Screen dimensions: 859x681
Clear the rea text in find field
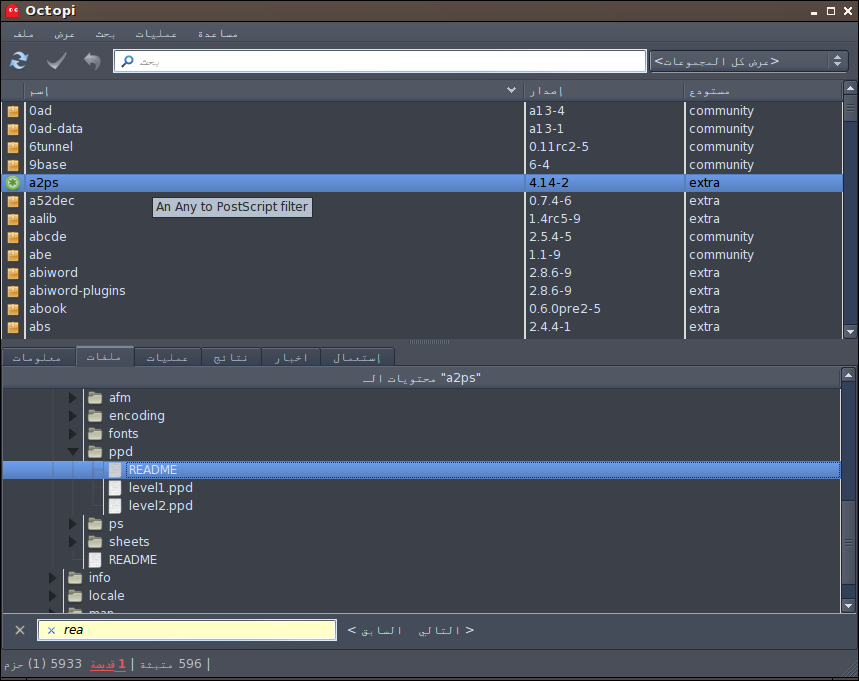click(51, 631)
